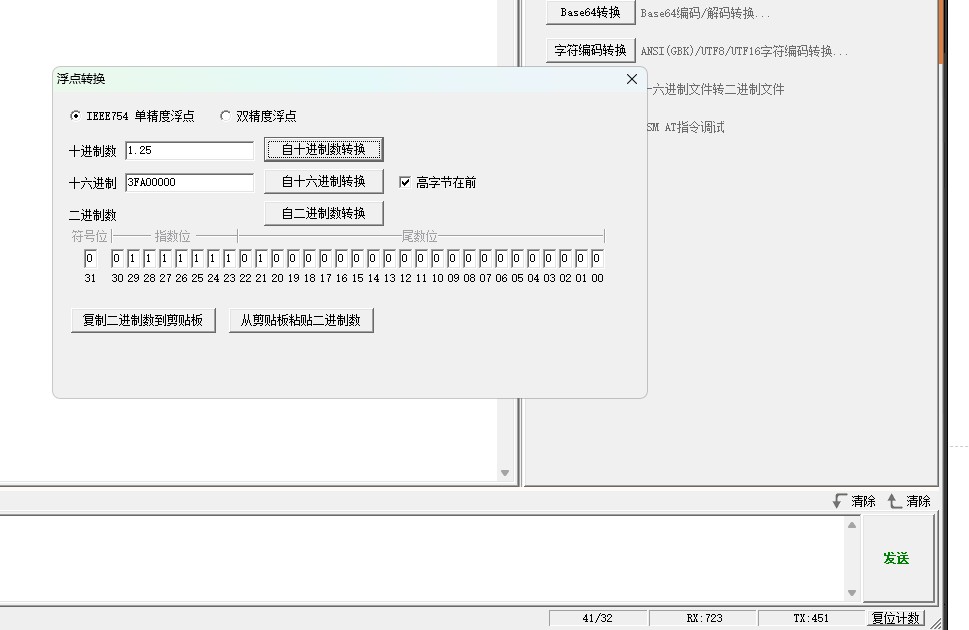Screen dimensions: 969x630
Task: Toggle exponent bit 25
Action: click(x=197, y=258)
